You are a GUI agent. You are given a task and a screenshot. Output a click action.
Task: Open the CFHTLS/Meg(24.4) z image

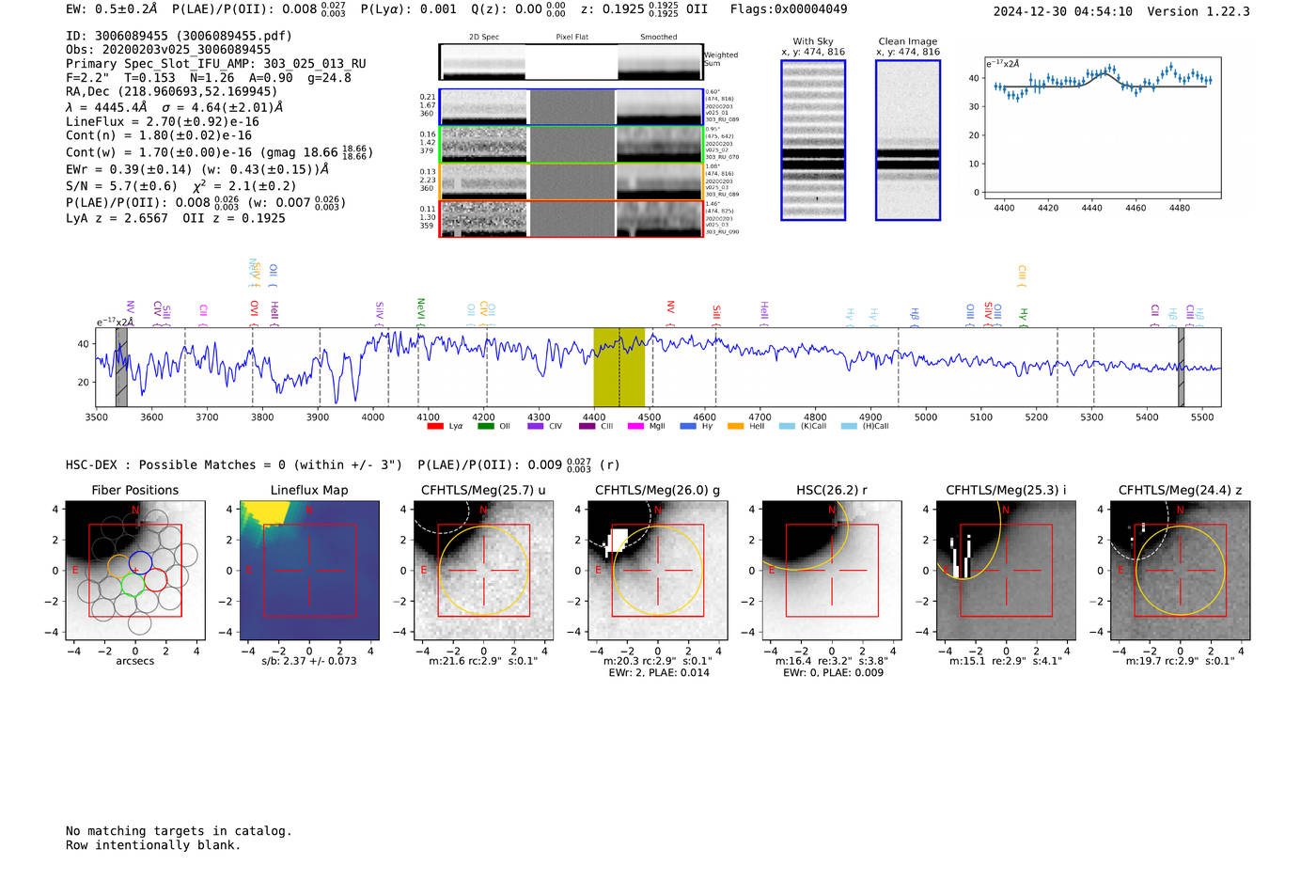pyautogui.click(x=1180, y=571)
